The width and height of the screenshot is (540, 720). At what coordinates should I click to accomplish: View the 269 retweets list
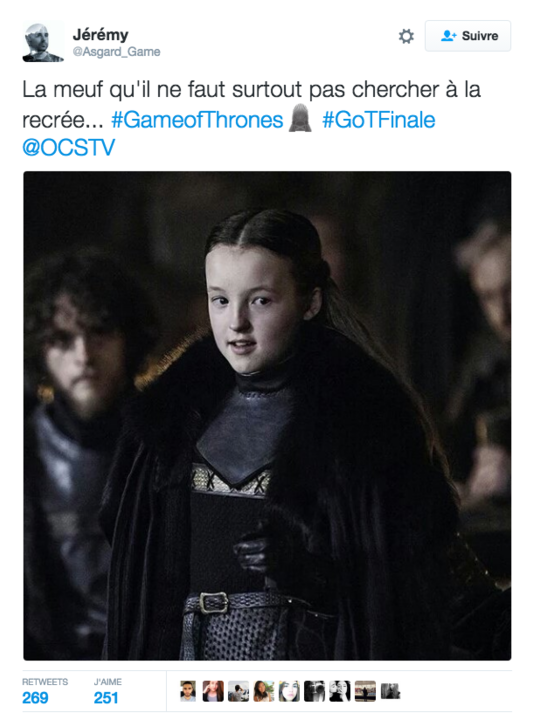(45, 692)
